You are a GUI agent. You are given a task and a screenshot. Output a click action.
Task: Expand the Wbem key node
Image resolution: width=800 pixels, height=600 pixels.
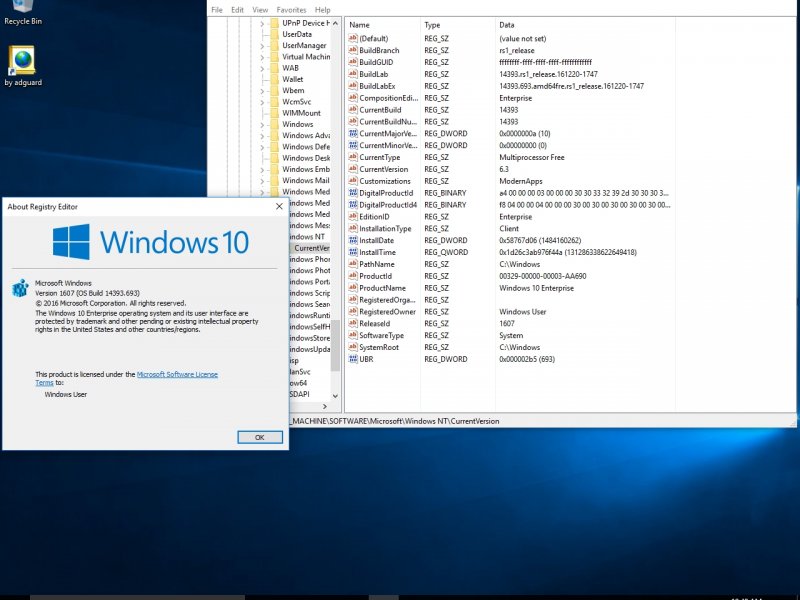coord(262,90)
